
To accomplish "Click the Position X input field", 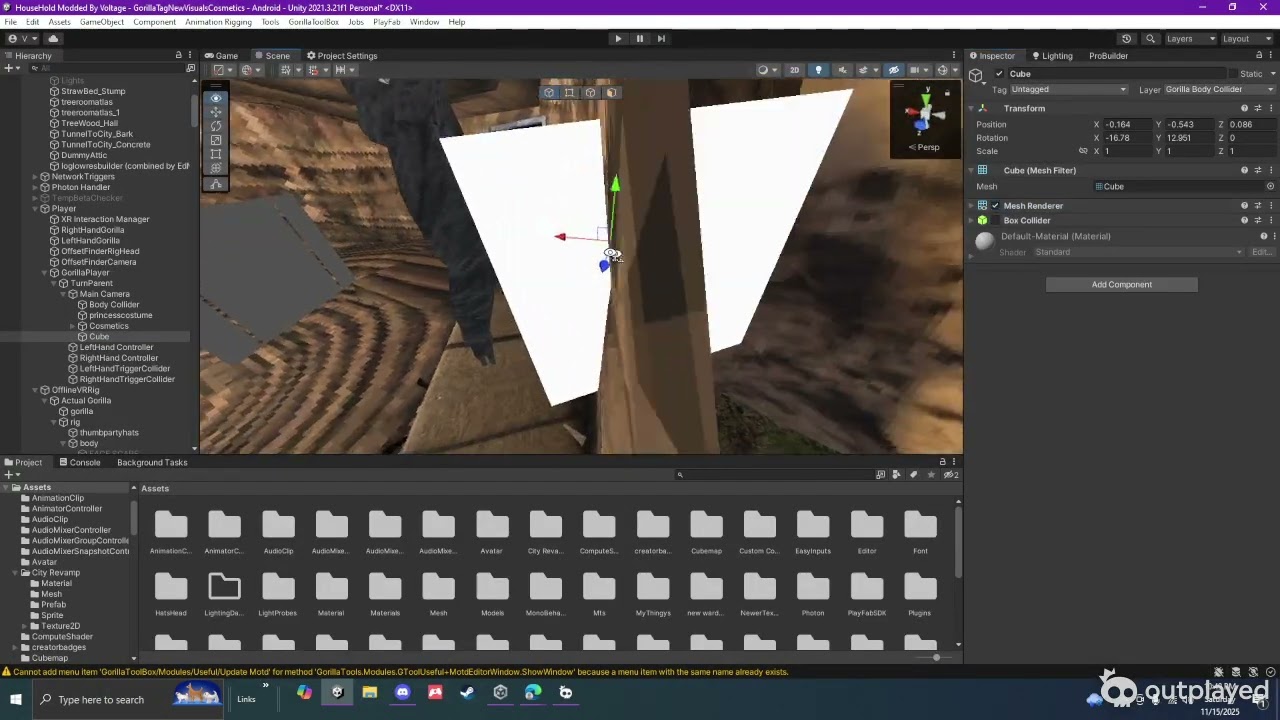I will tap(1127, 125).
